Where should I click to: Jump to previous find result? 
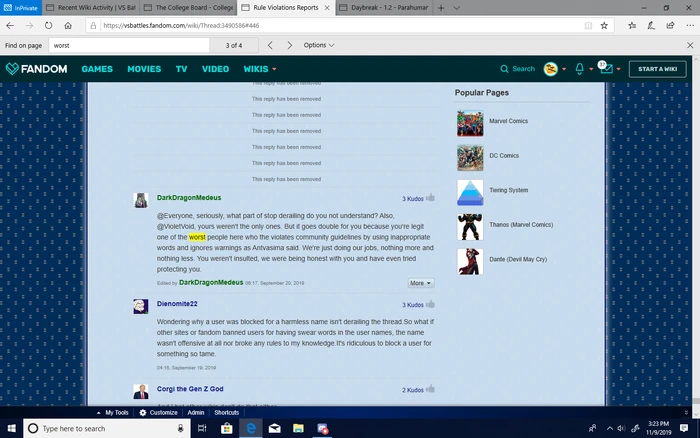270,45
